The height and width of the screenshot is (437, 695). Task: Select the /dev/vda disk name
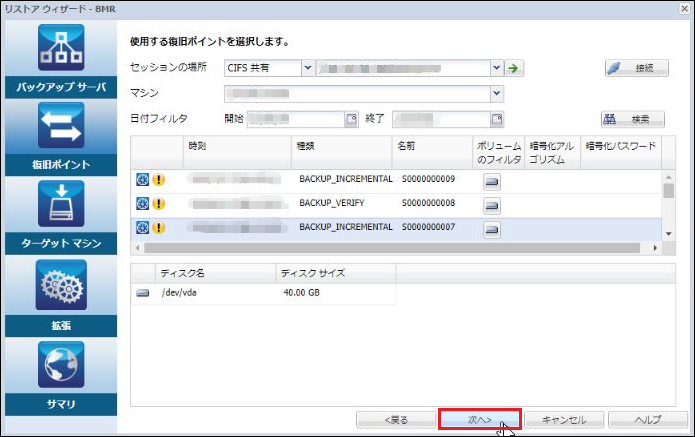179,293
